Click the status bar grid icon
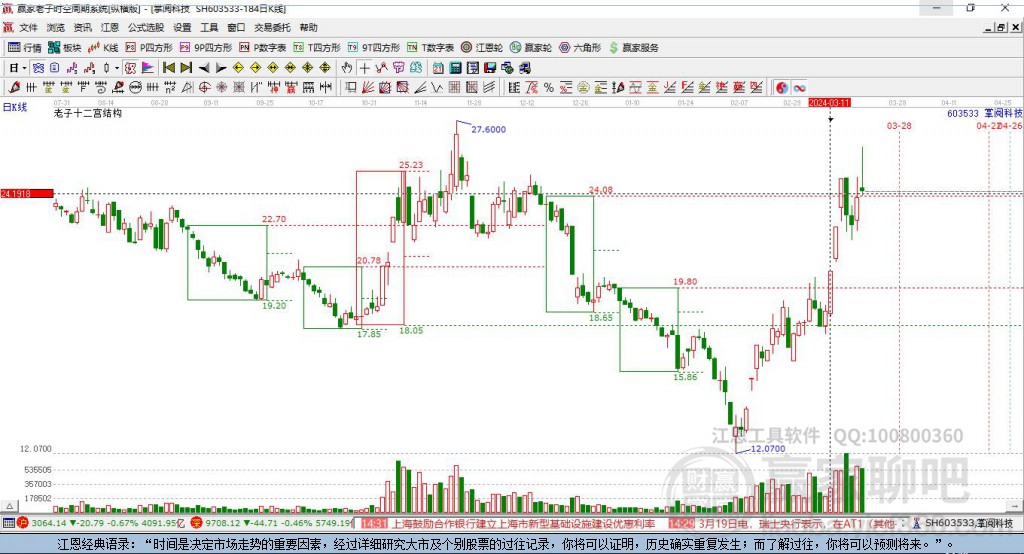Viewport: 1024px width, 554px height. pyautogui.click(x=8, y=523)
